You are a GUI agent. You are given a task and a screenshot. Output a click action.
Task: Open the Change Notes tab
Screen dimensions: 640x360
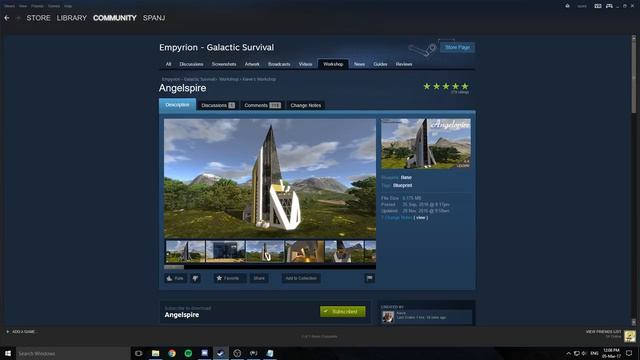306,105
